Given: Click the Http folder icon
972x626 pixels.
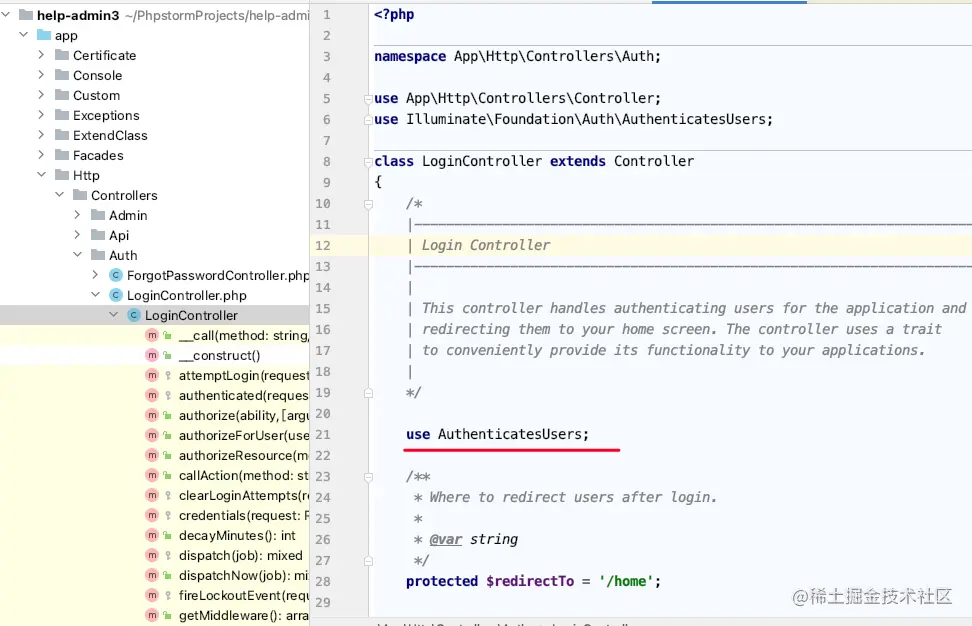Looking at the screenshot, I should pos(61,175).
